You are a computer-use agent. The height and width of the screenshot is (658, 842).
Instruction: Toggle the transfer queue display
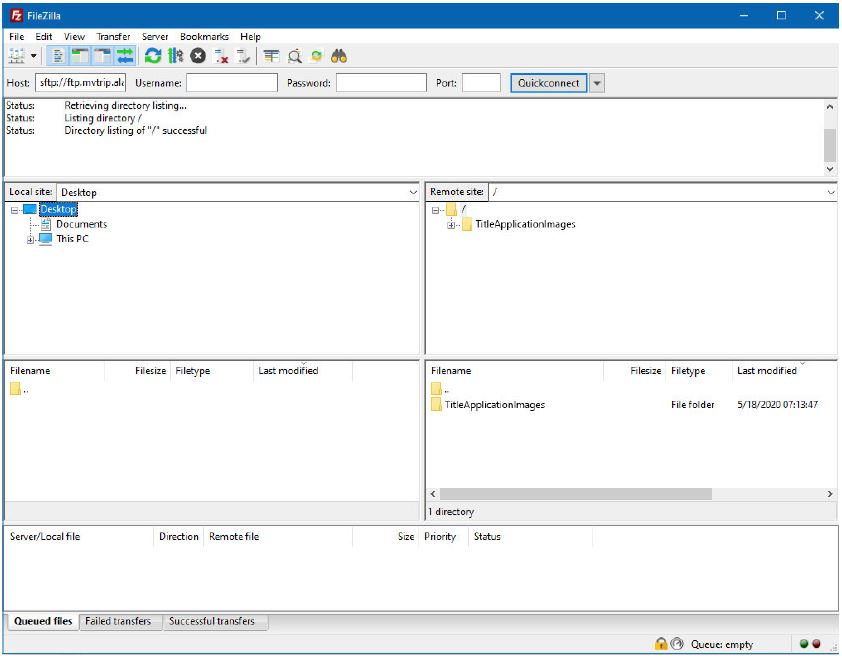(125, 56)
